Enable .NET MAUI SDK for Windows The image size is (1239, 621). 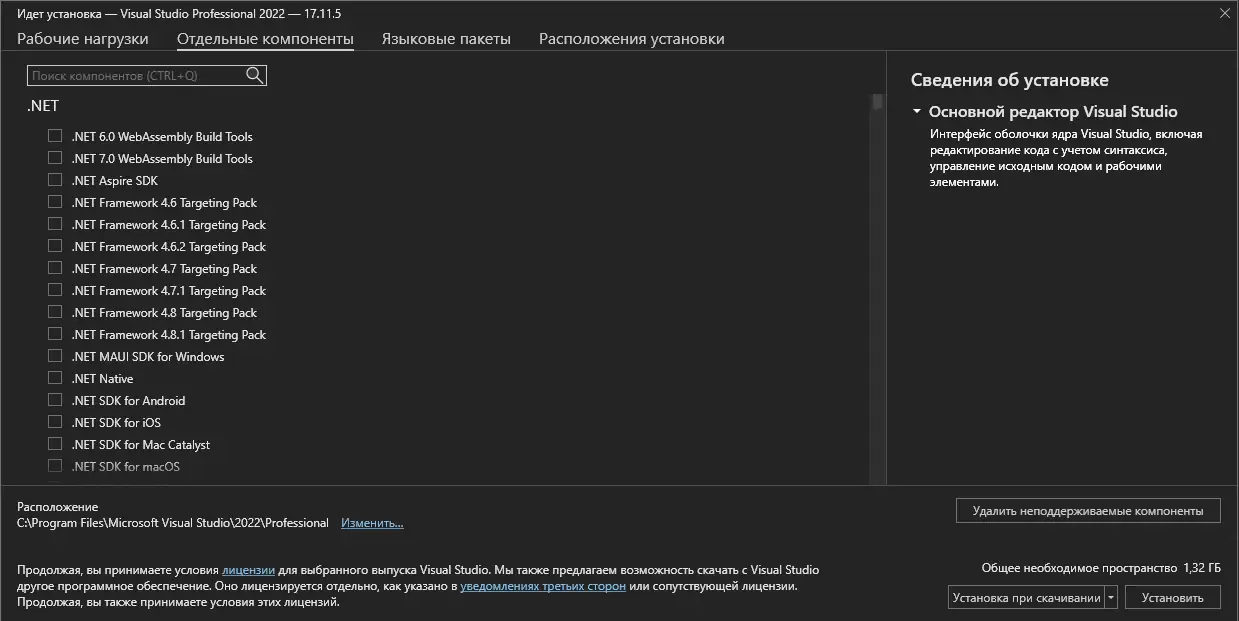(x=55, y=356)
